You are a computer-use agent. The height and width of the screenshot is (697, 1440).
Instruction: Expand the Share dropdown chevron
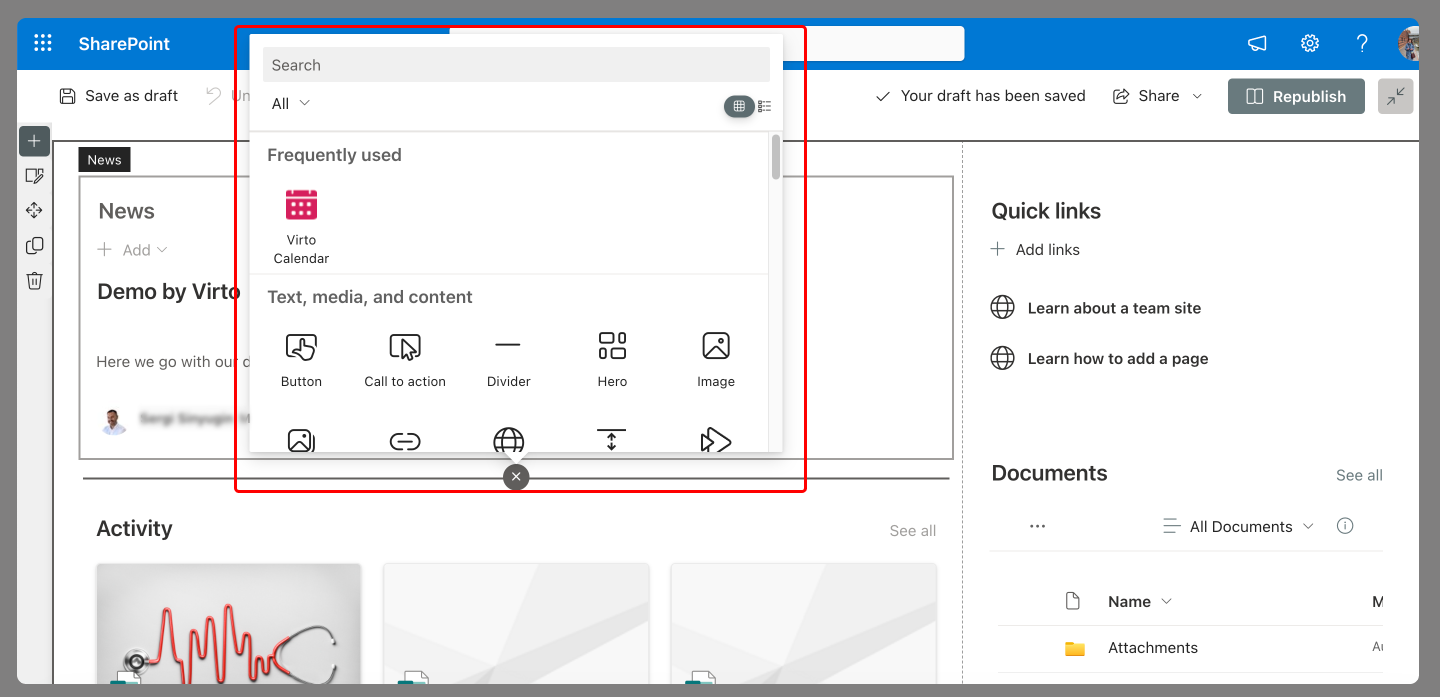click(1197, 96)
